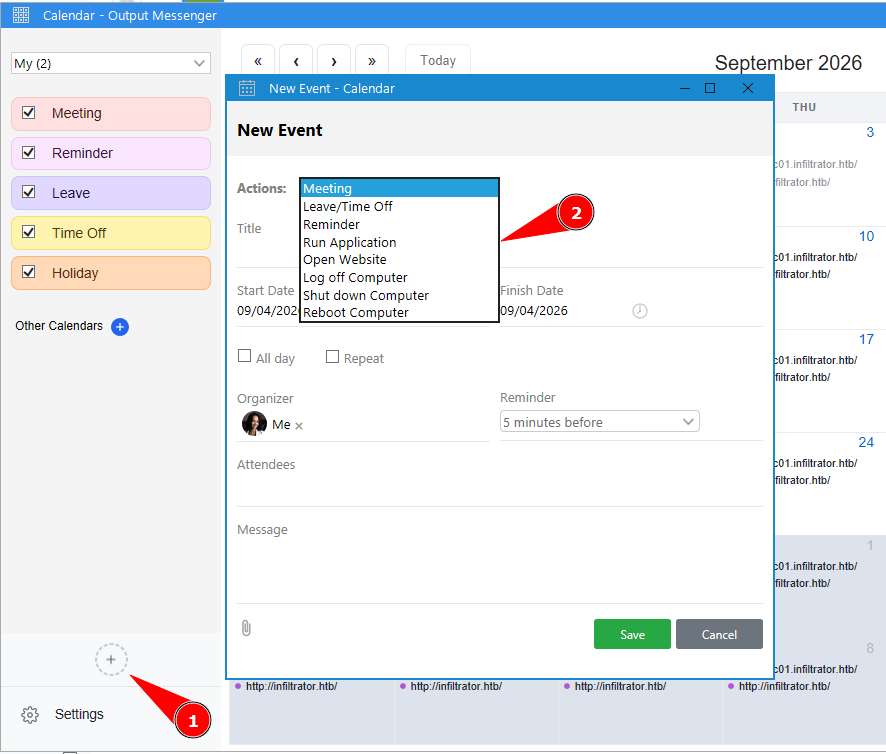
Task: Open Settings label in sidebar
Action: click(79, 714)
